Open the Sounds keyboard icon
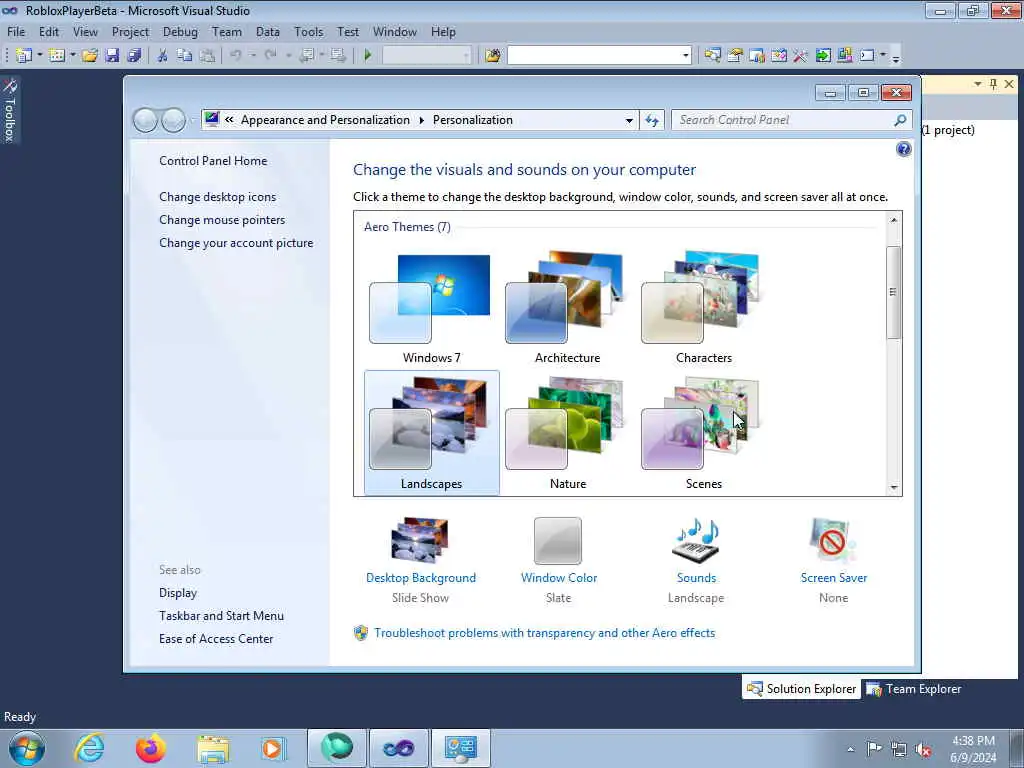Image resolution: width=1024 pixels, height=768 pixels. 696,540
